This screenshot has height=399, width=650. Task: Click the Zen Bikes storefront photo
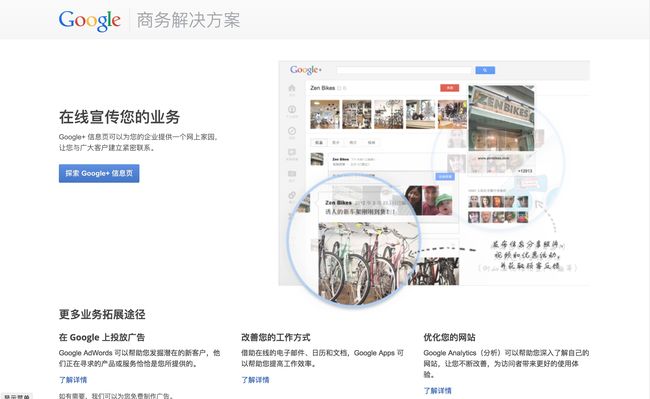[x=501, y=118]
